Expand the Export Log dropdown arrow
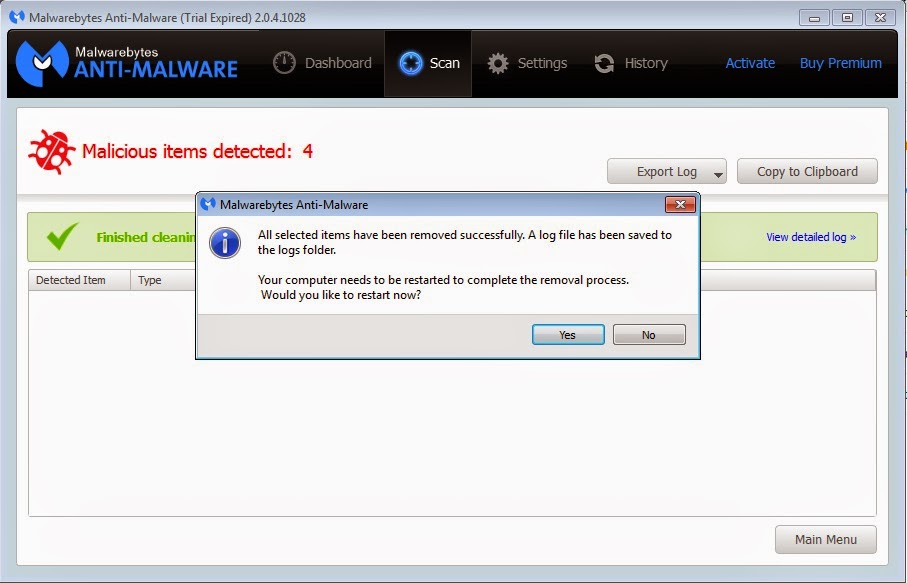 (718, 174)
